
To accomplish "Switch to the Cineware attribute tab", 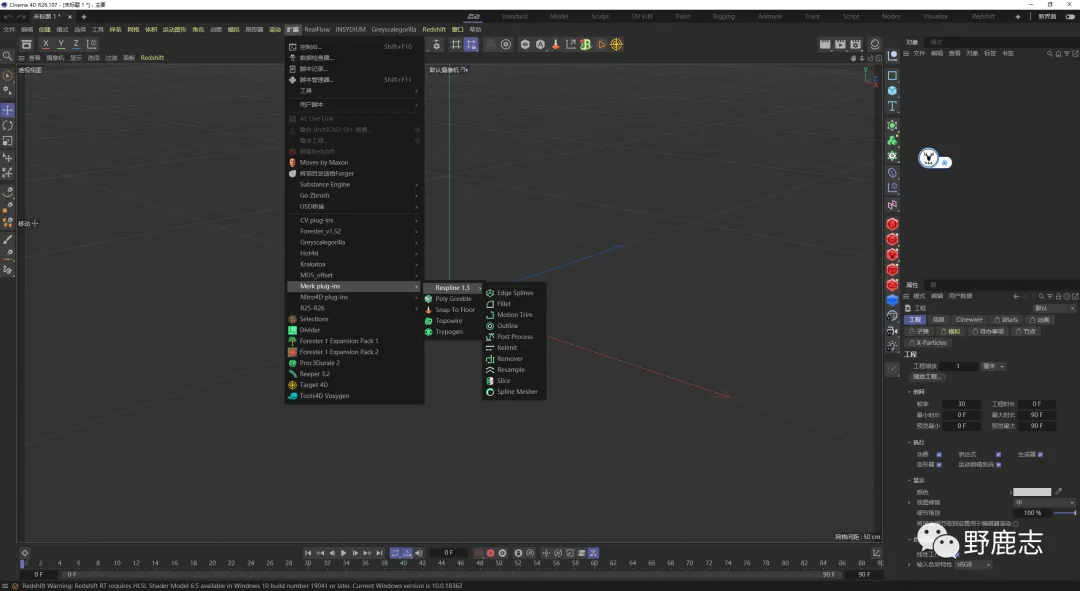I will [969, 320].
